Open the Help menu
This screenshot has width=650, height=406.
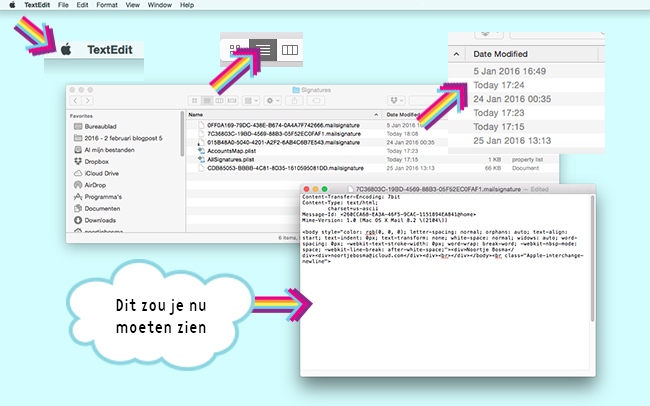187,5
